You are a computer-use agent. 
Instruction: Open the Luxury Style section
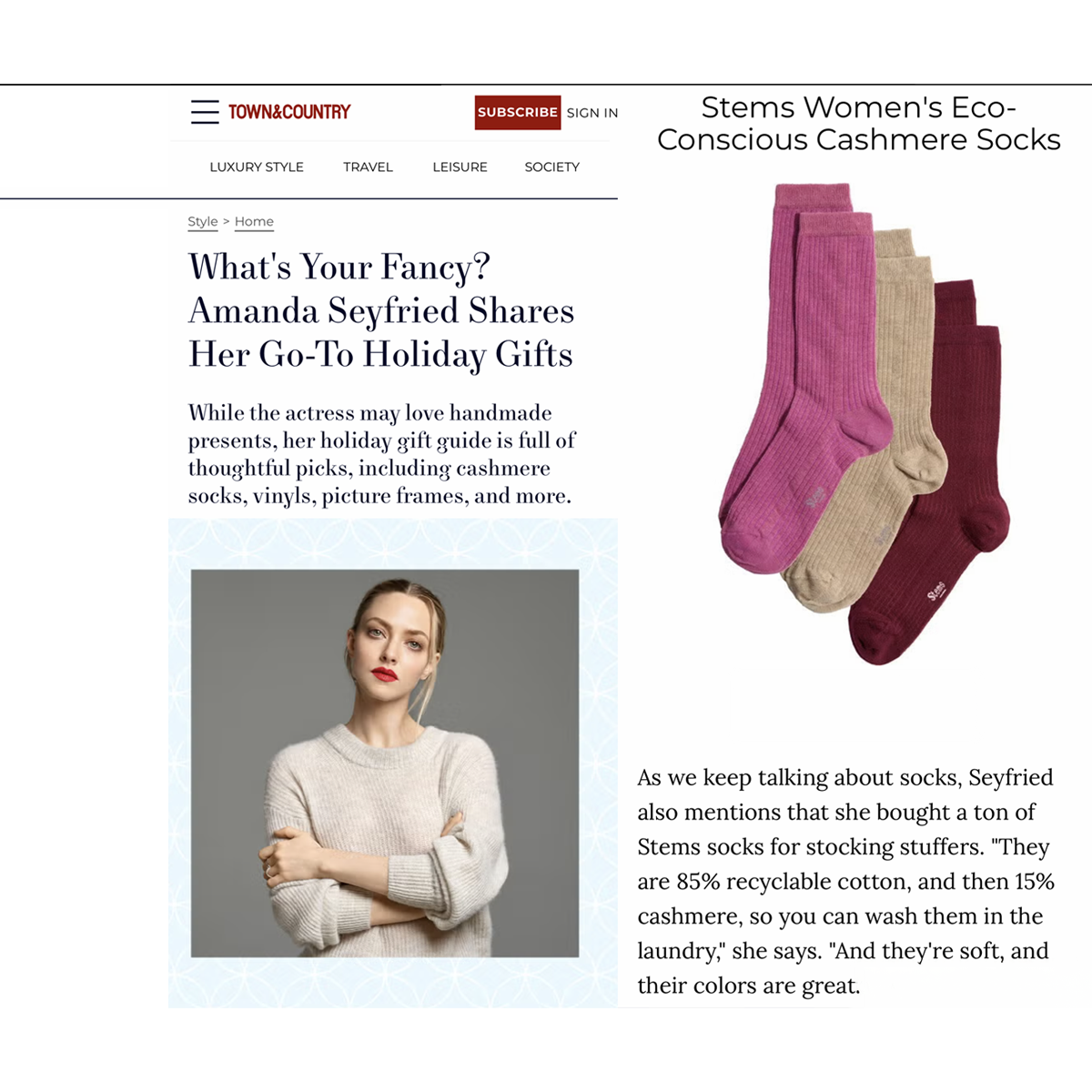[257, 167]
